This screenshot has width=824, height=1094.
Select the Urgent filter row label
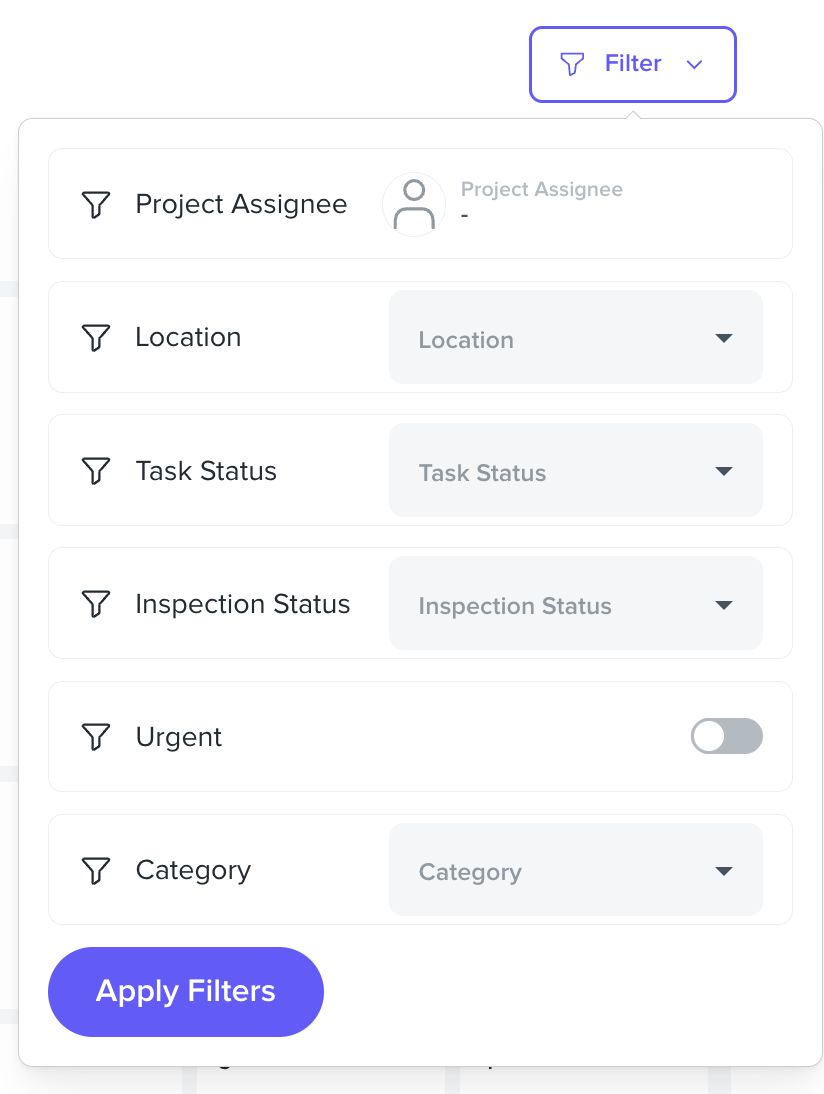(179, 737)
